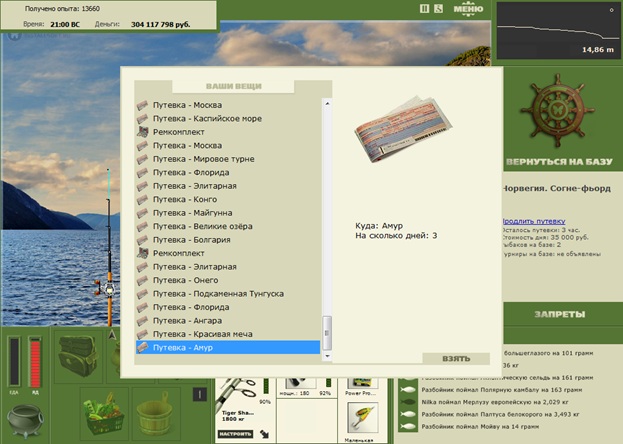The height and width of the screenshot is (444, 623).
Task: Click the wooden bucket icon
Action: click(155, 414)
